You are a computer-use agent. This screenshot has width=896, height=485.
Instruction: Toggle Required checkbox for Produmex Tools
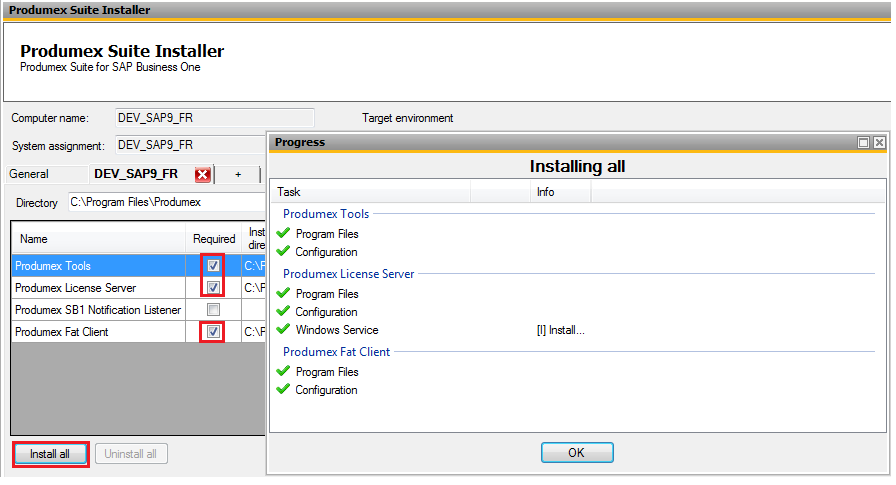[213, 266]
